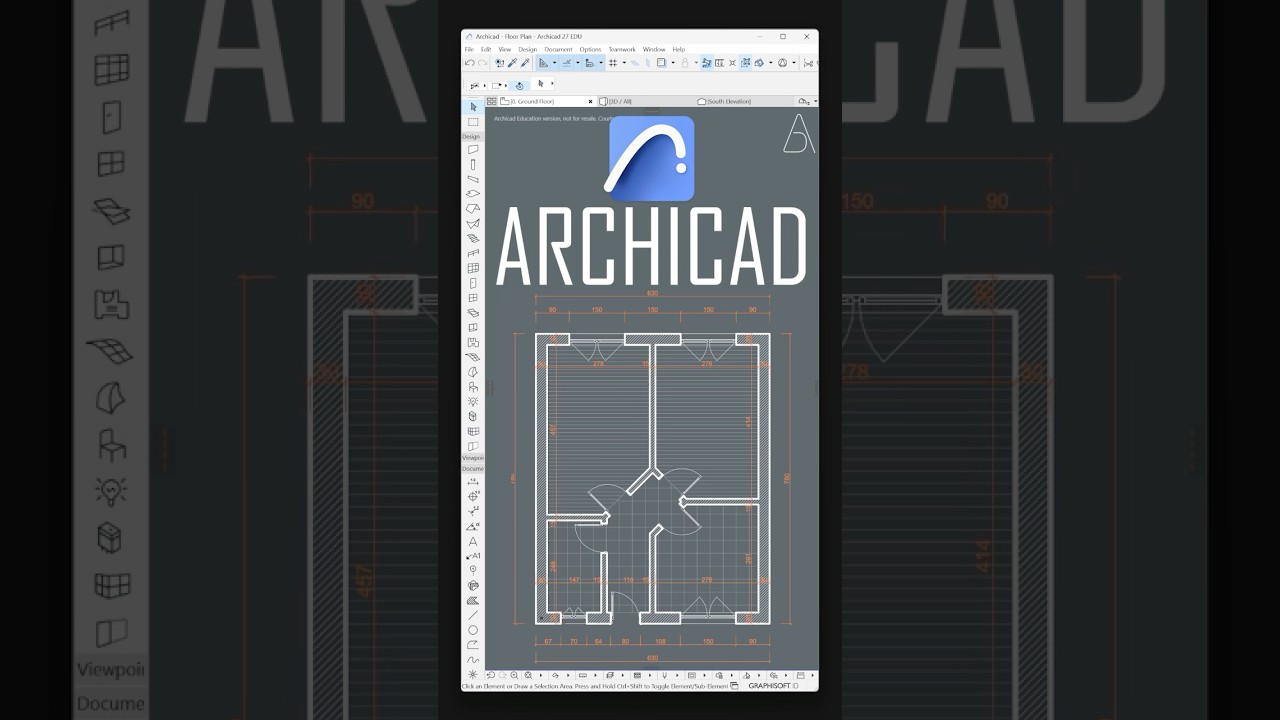The image size is (1280, 720).
Task: Select the Slab tool
Action: [x=473, y=193]
